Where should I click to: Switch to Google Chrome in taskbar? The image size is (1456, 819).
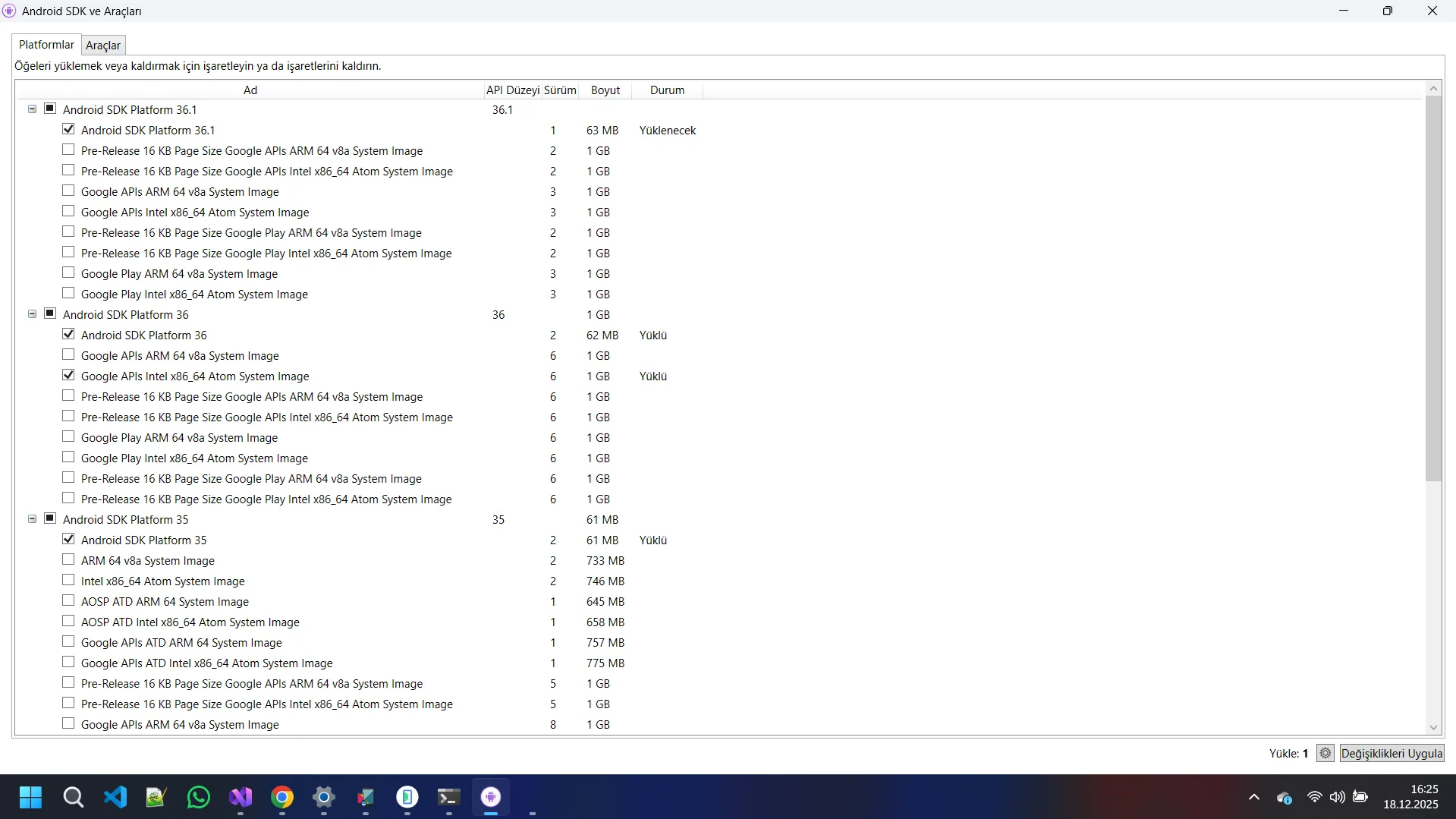pos(282,797)
